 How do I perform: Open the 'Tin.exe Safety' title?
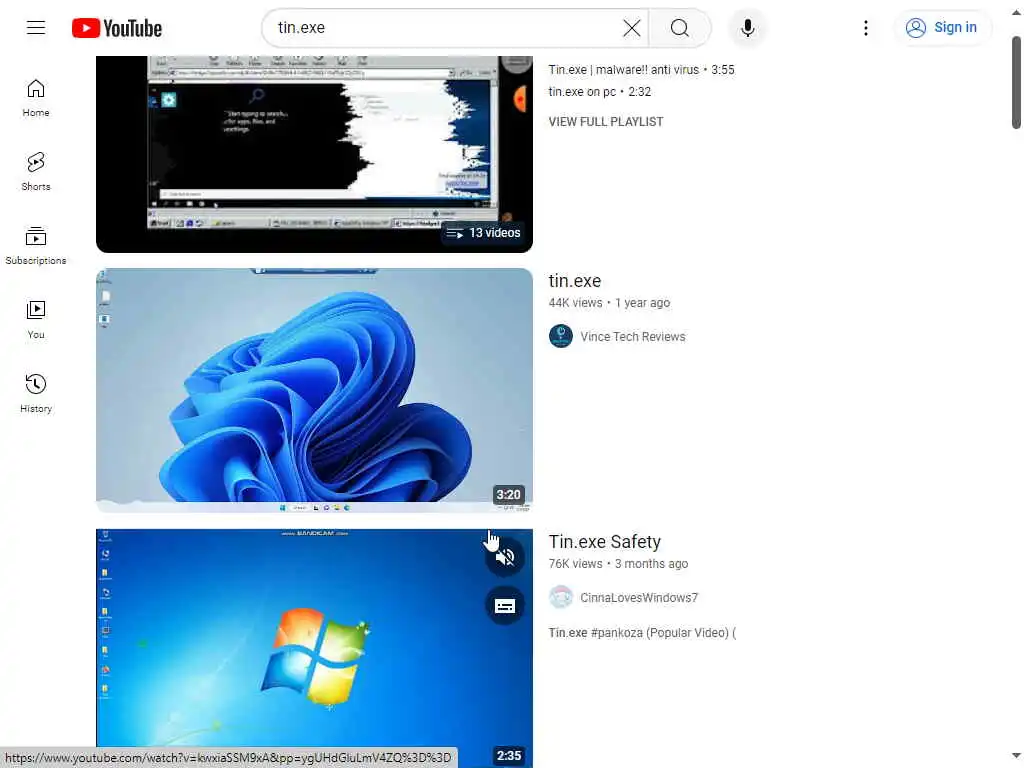(x=605, y=542)
